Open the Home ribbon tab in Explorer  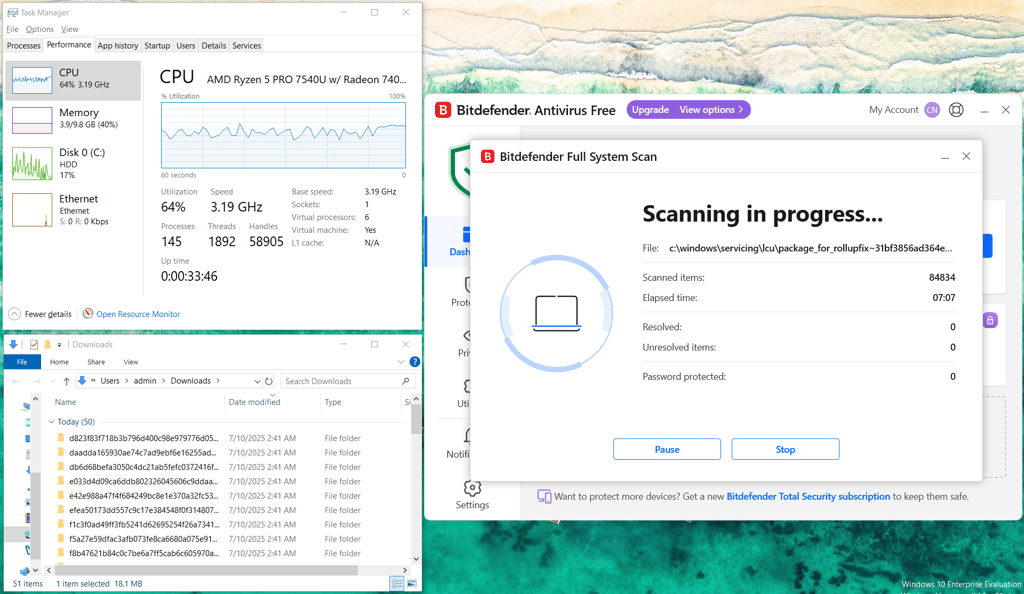click(x=59, y=362)
